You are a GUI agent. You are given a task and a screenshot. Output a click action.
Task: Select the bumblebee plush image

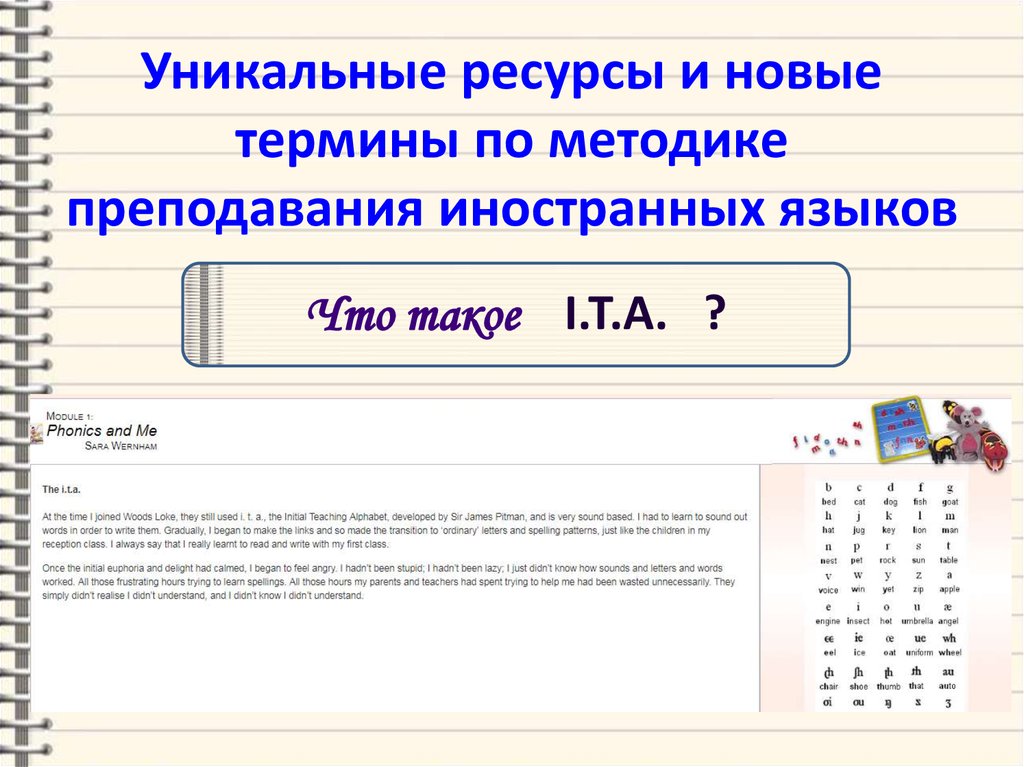tap(940, 446)
